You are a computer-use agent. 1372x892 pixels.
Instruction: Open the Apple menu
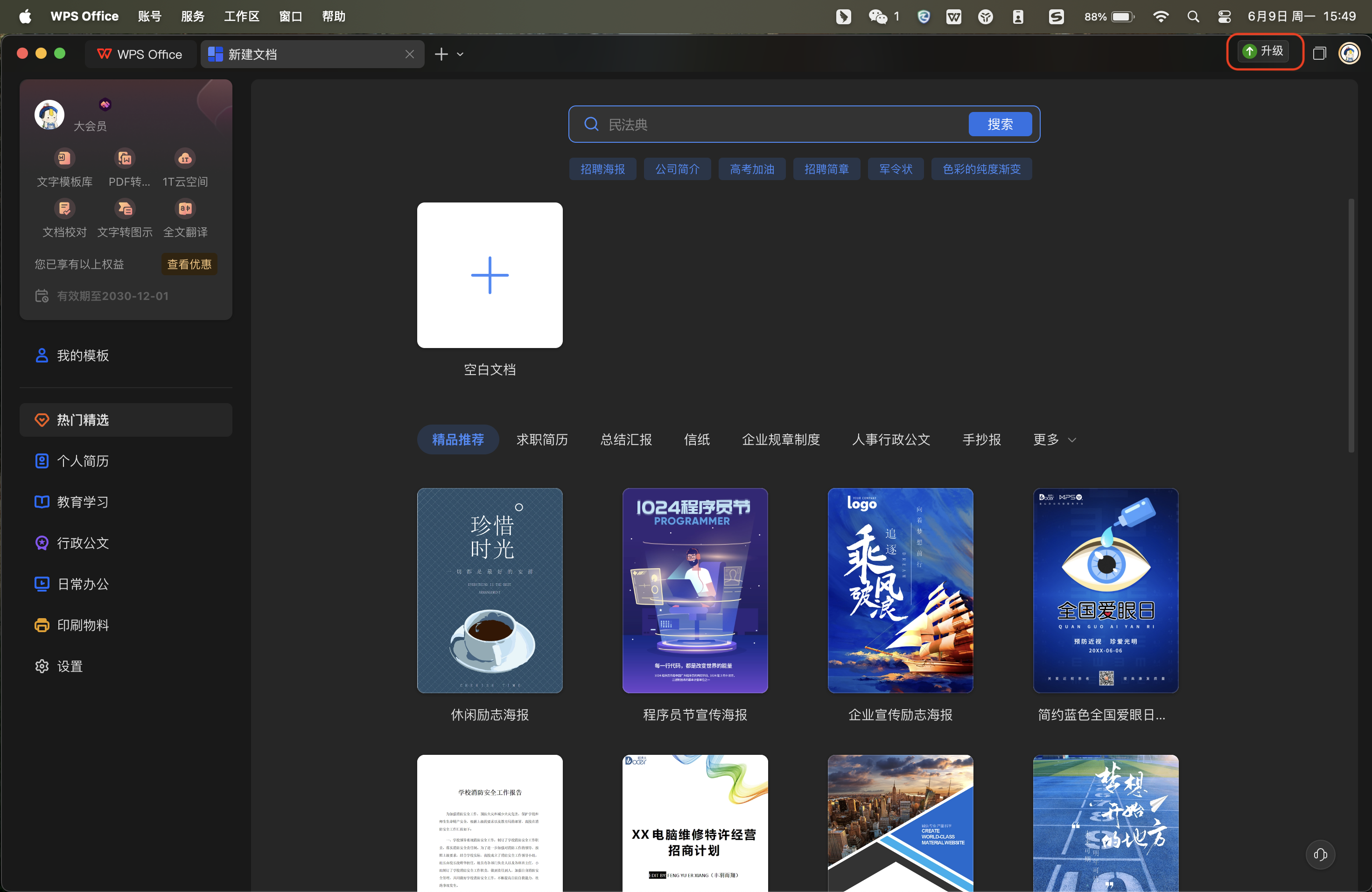pyautogui.click(x=25, y=16)
